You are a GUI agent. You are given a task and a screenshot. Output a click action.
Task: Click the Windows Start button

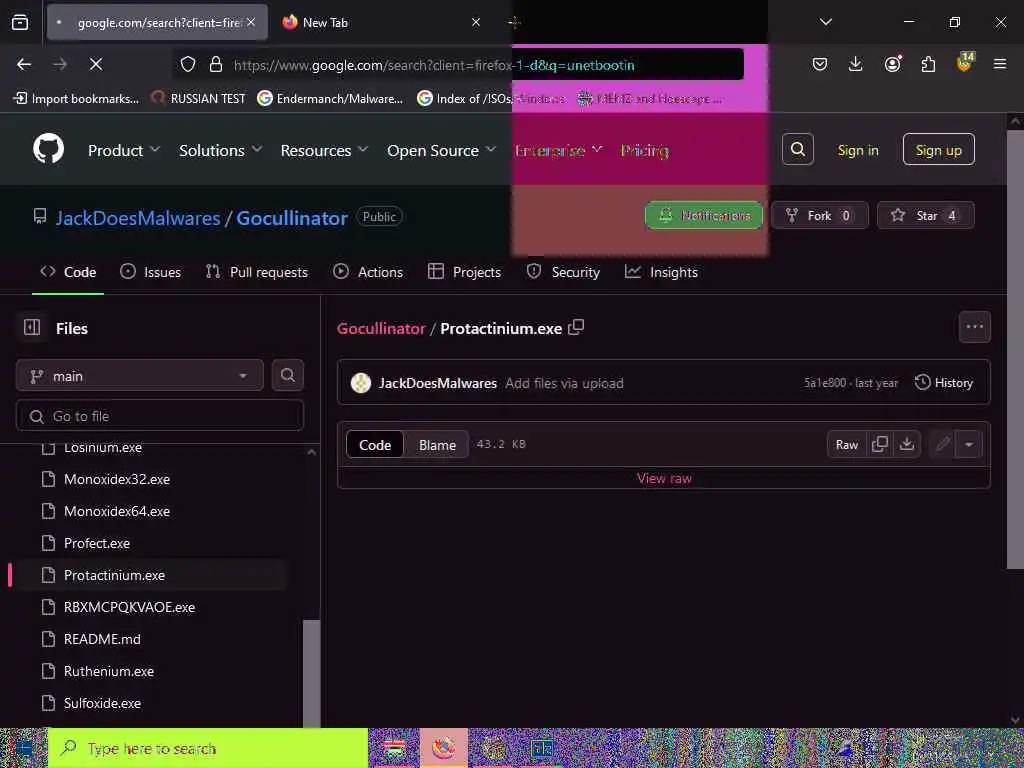[x=24, y=748]
